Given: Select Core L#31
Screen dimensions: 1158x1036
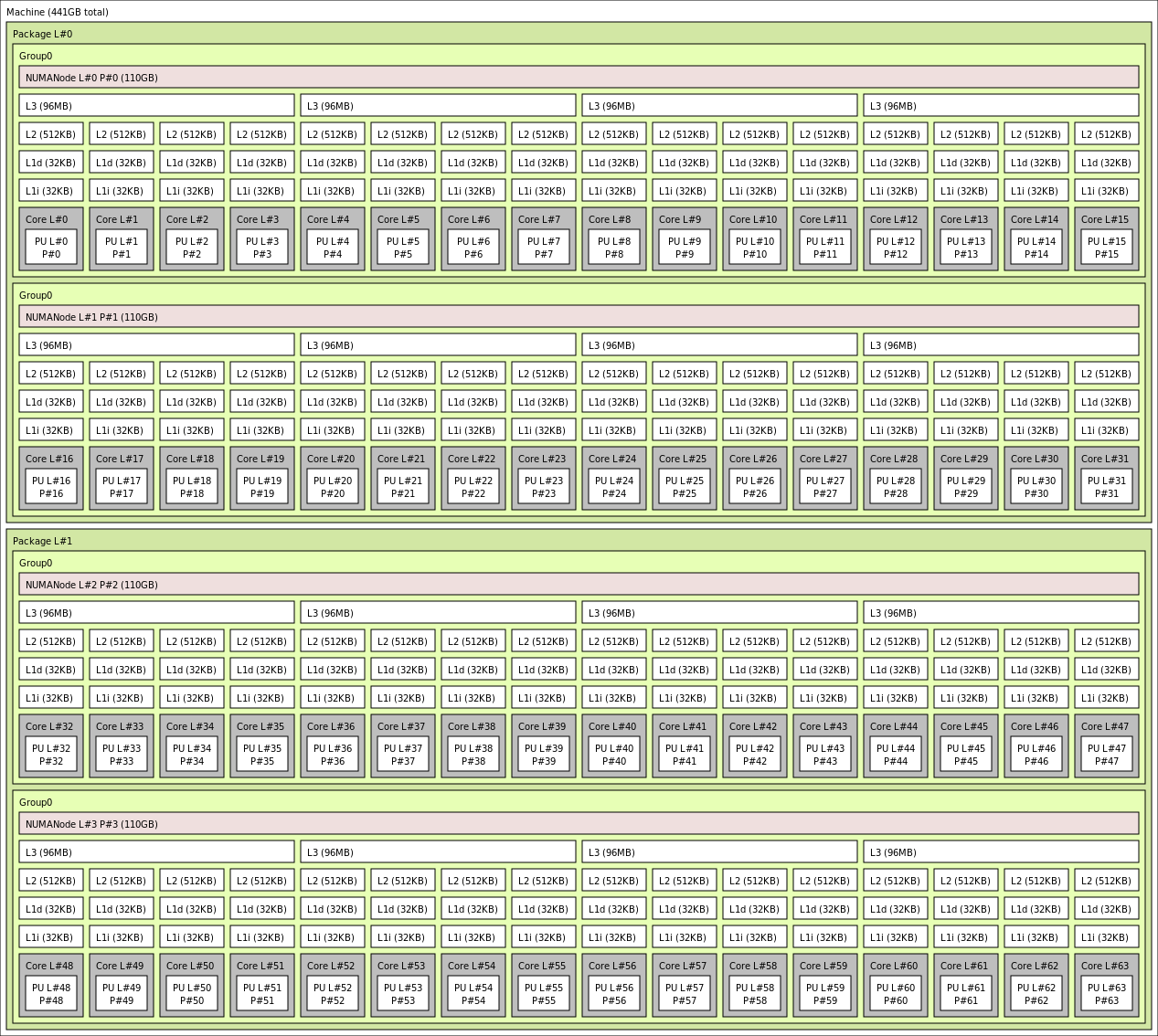Looking at the screenshot, I should (x=1106, y=459).
